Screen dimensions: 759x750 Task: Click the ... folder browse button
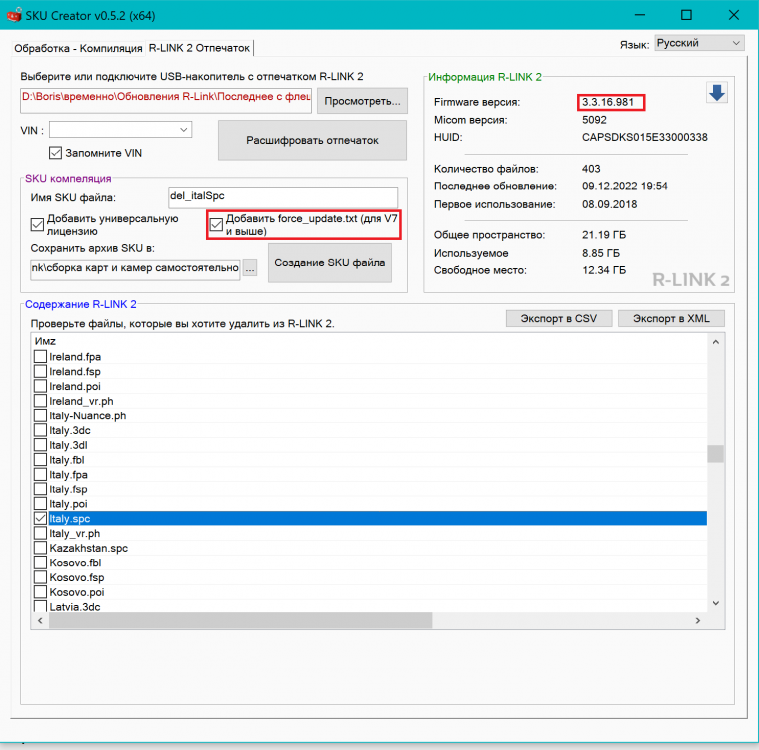point(250,268)
